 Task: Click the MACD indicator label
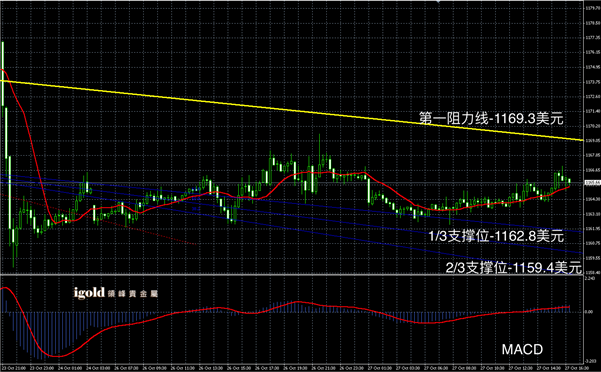pyautogui.click(x=522, y=349)
